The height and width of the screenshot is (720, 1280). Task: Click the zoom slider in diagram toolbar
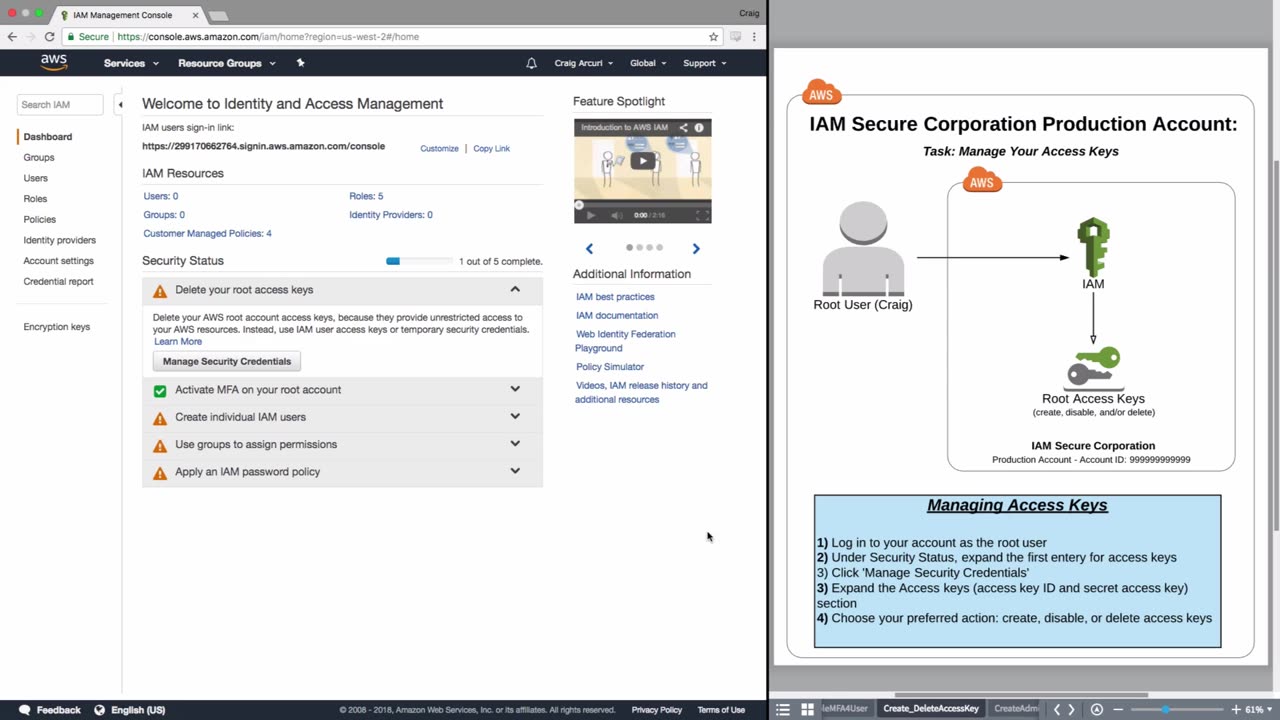[1178, 709]
